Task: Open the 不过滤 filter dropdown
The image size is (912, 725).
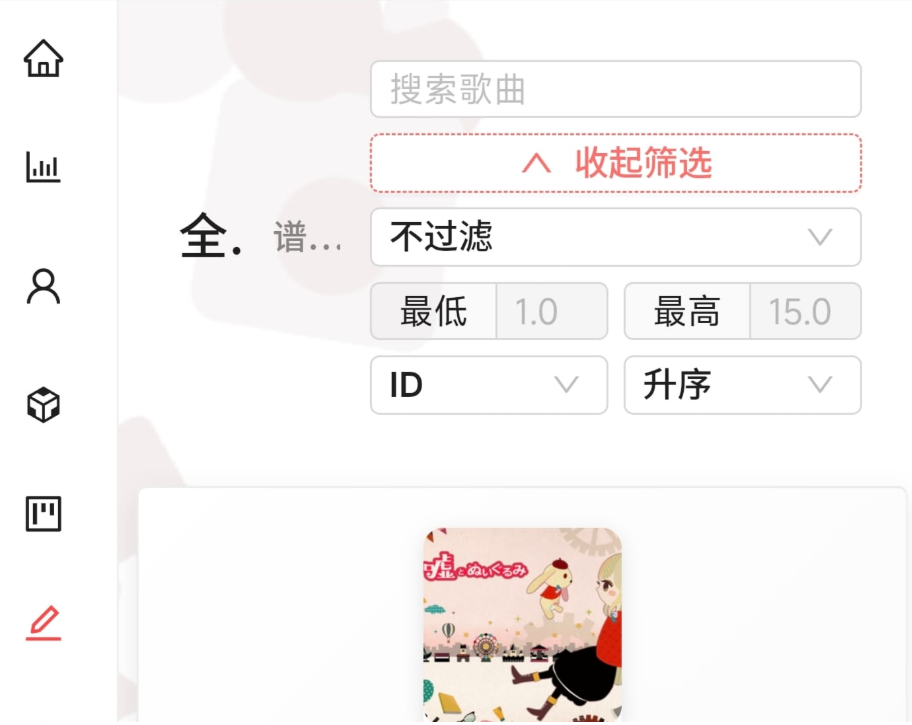Action: click(616, 237)
